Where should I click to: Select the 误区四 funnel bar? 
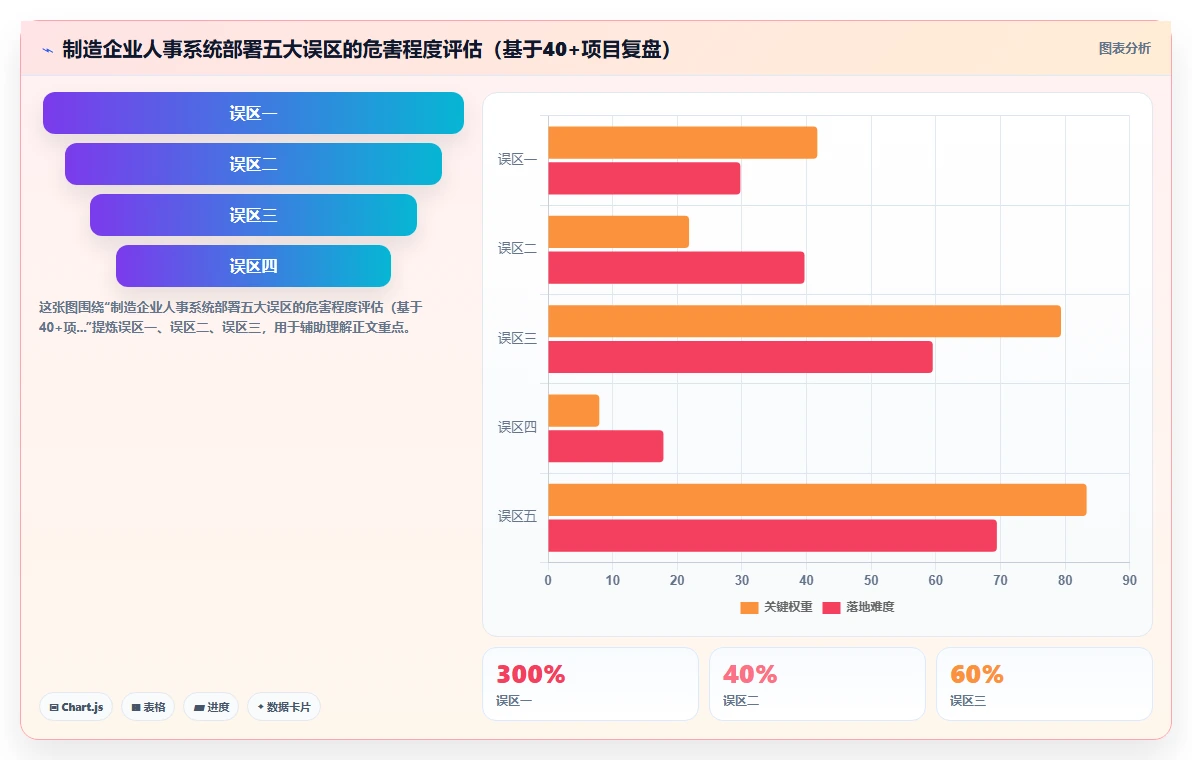point(253,266)
